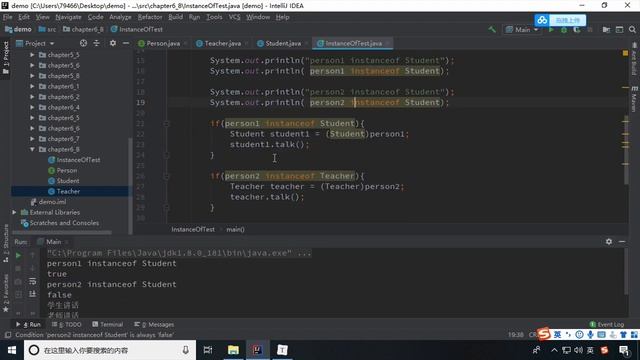640x360 pixels.
Task: Toggle scroll to end icon in Run console
Action: tap(32, 294)
